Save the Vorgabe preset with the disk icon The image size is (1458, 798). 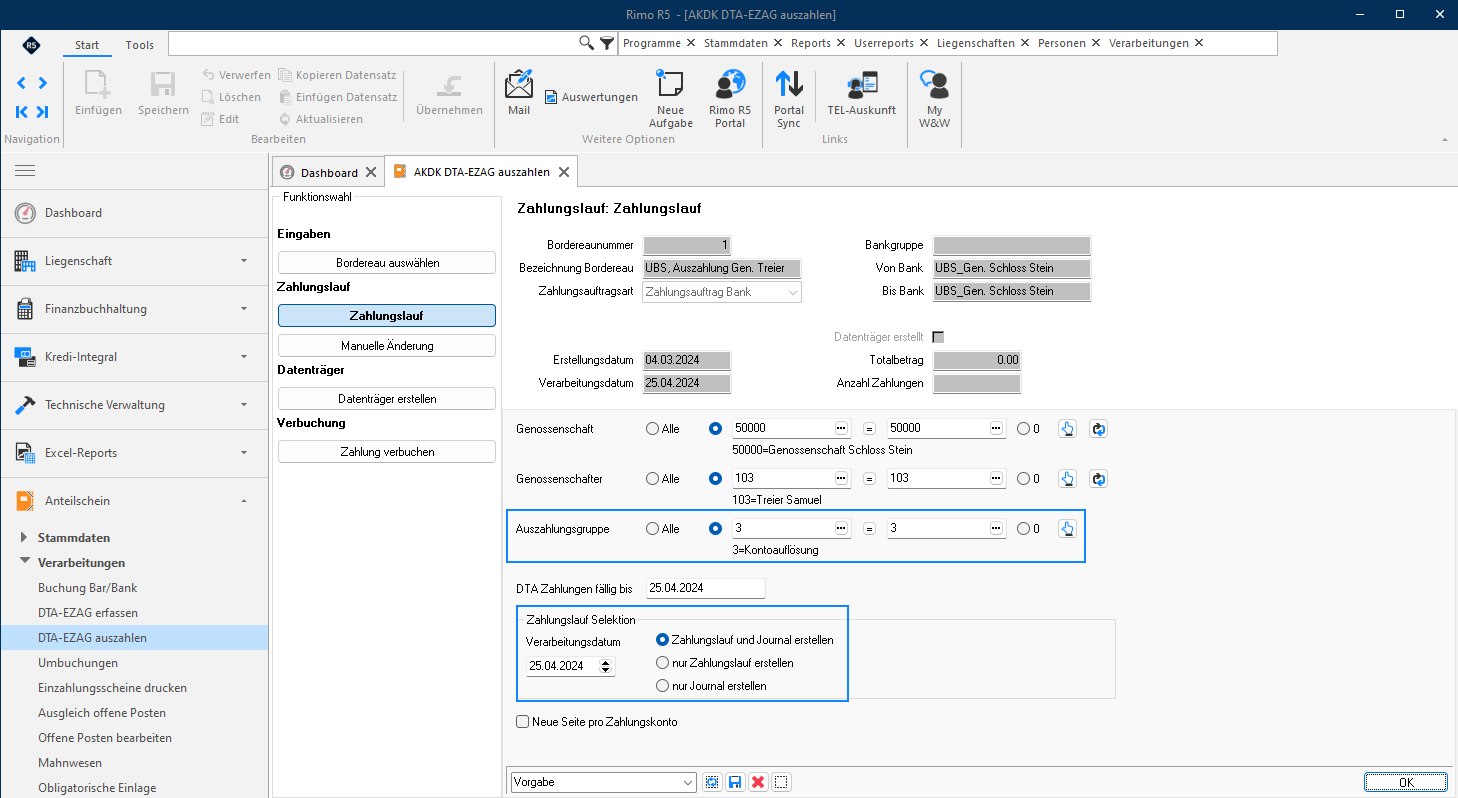click(x=735, y=782)
